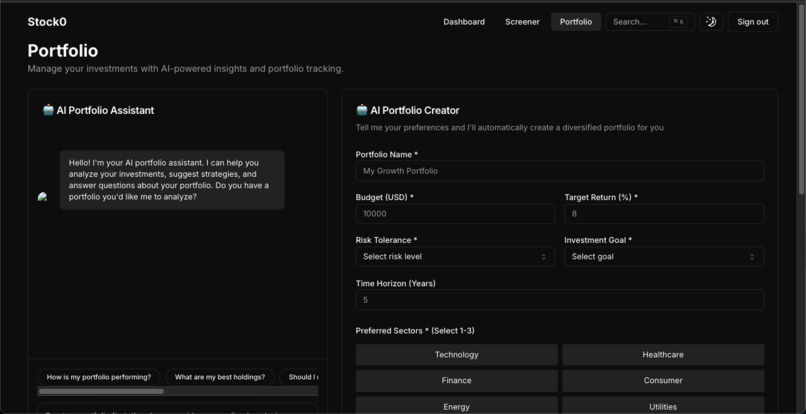This screenshot has width=806, height=414.
Task: Click the Sign out button
Action: [x=753, y=22]
